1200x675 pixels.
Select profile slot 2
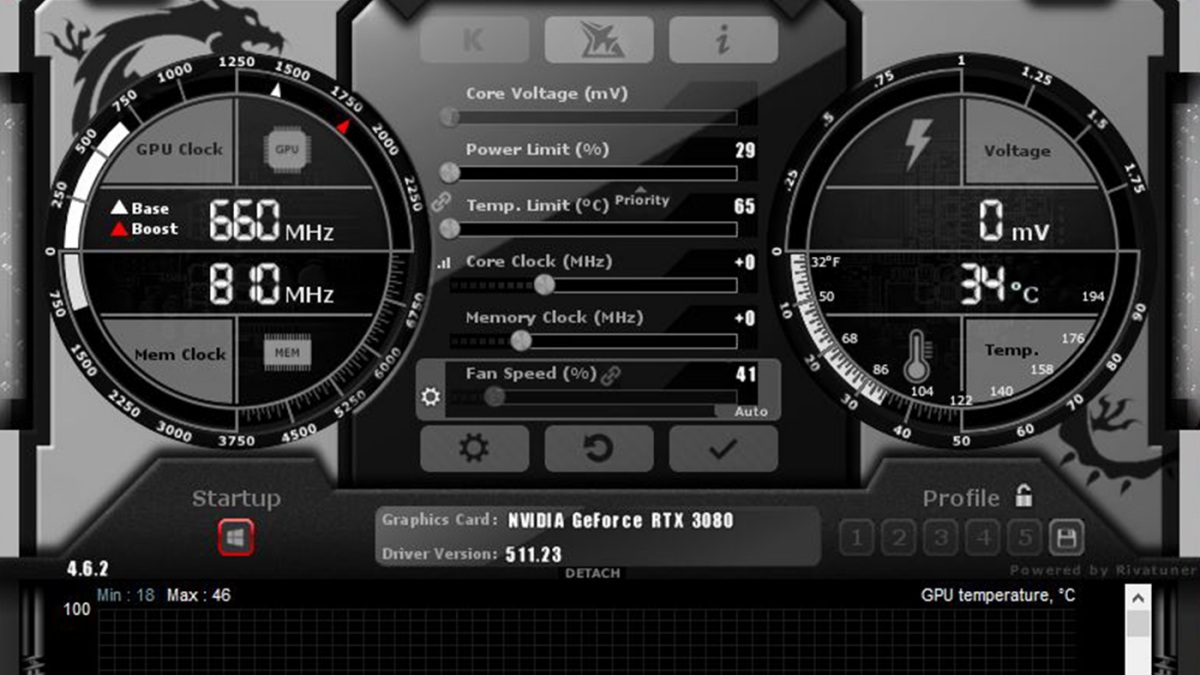[898, 538]
